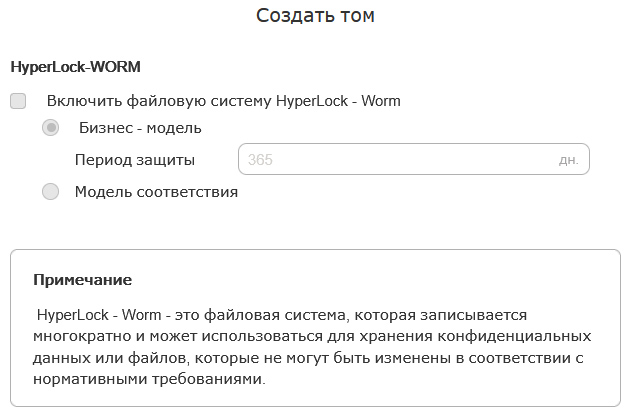Click the дн. unit suffix in the field
This screenshot has width=628, height=413.
pyautogui.click(x=568, y=160)
